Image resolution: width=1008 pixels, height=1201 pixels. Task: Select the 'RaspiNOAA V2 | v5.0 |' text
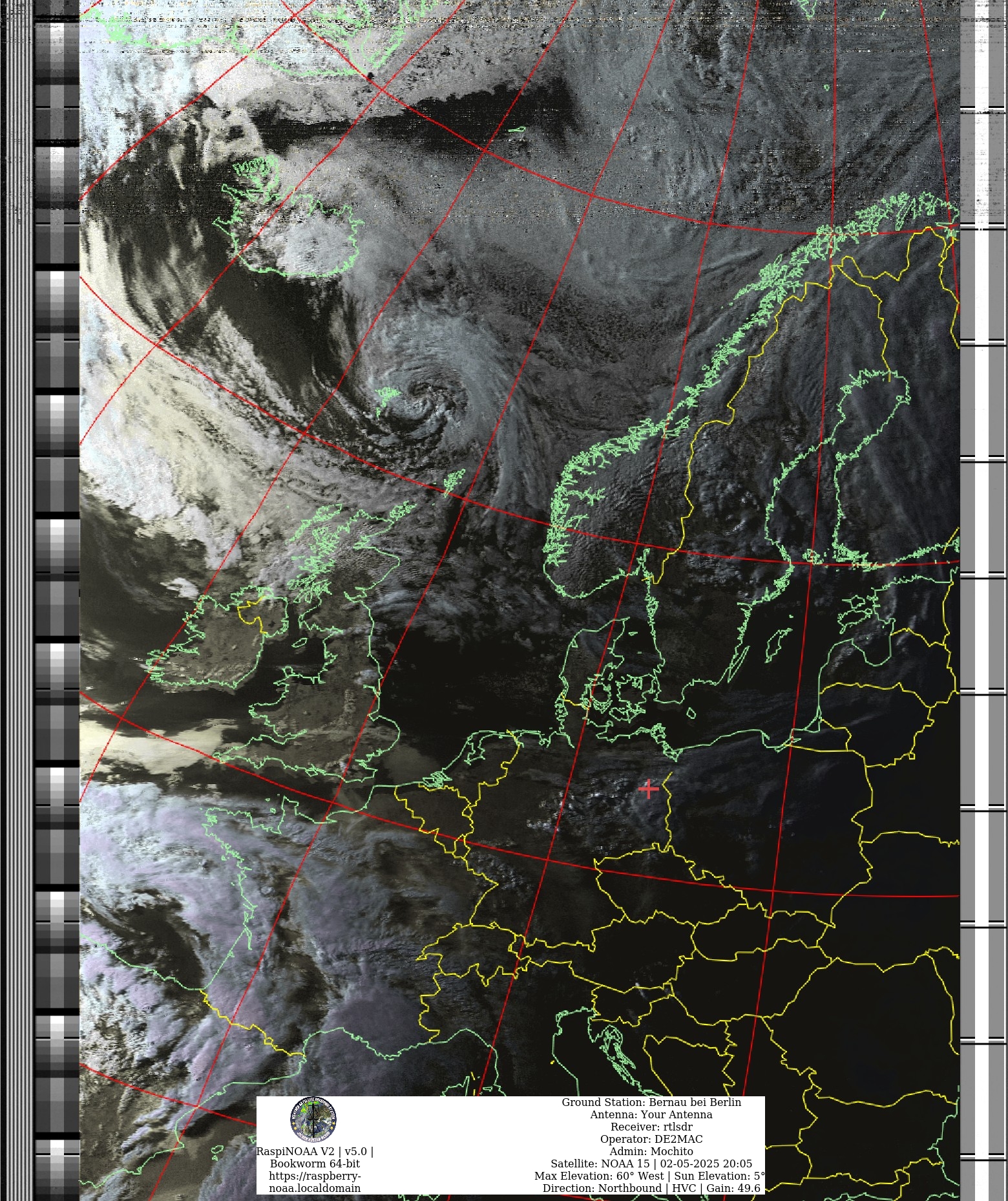315,1151
